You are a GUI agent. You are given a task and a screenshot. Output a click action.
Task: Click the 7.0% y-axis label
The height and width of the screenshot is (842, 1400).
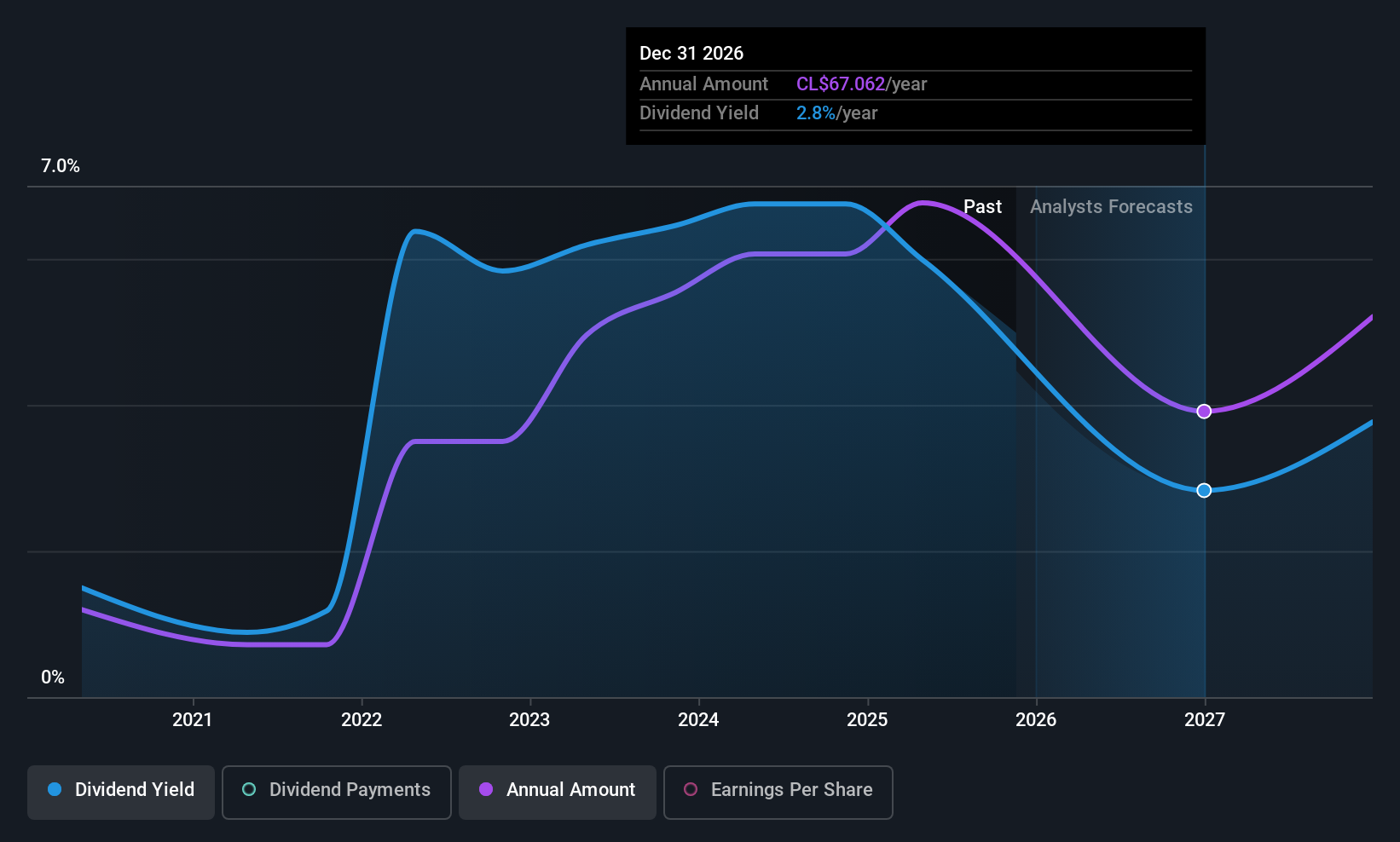[x=61, y=166]
